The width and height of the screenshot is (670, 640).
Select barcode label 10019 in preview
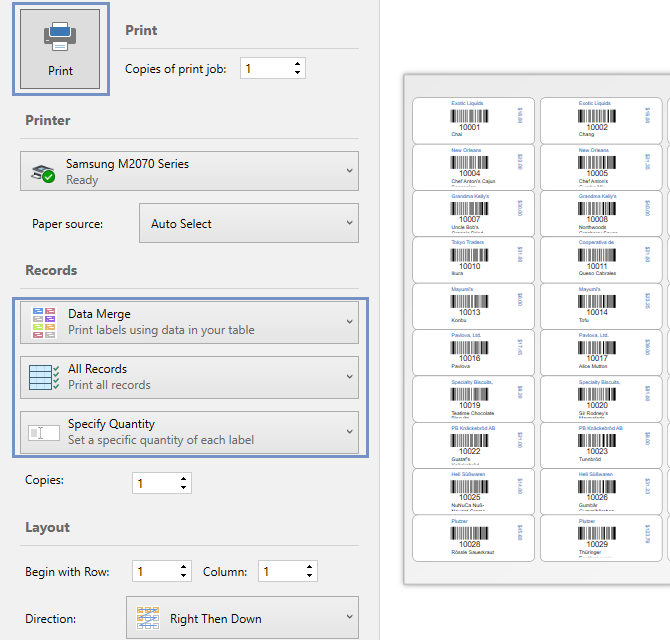473,399
